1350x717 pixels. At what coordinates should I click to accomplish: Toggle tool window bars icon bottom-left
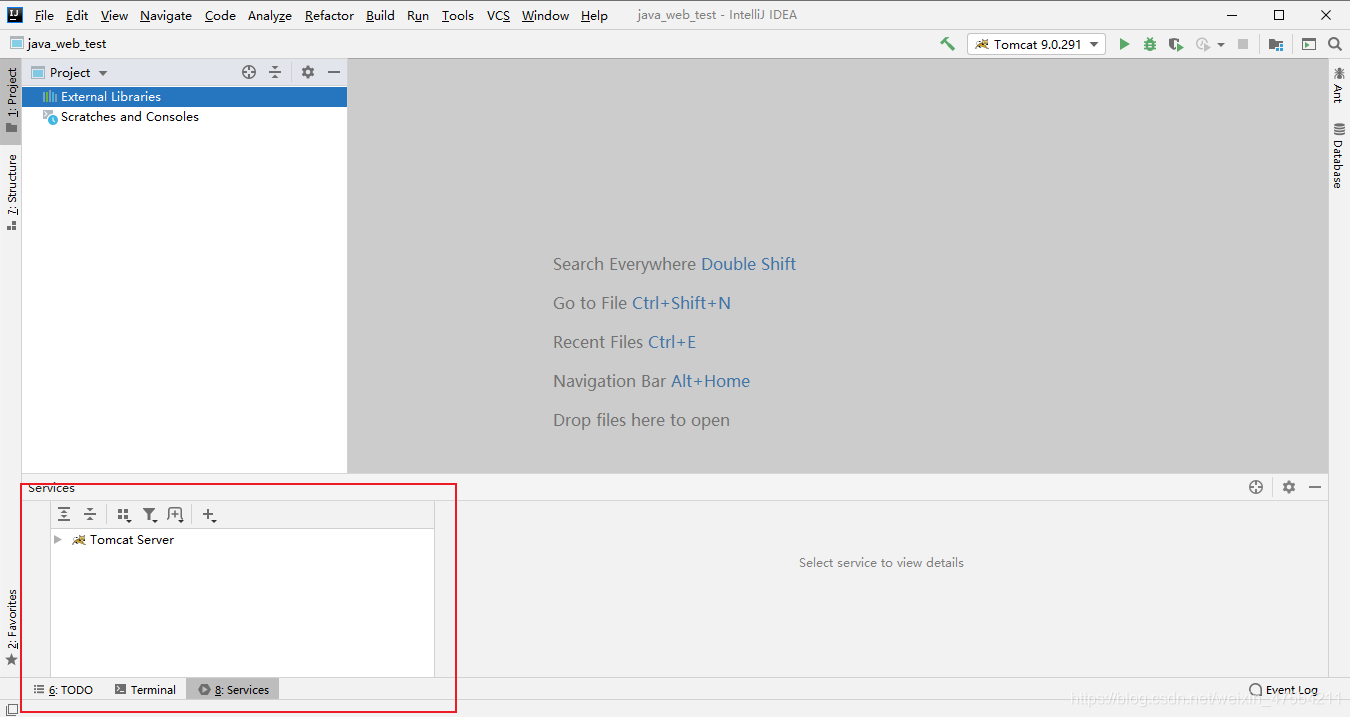[x=11, y=709]
